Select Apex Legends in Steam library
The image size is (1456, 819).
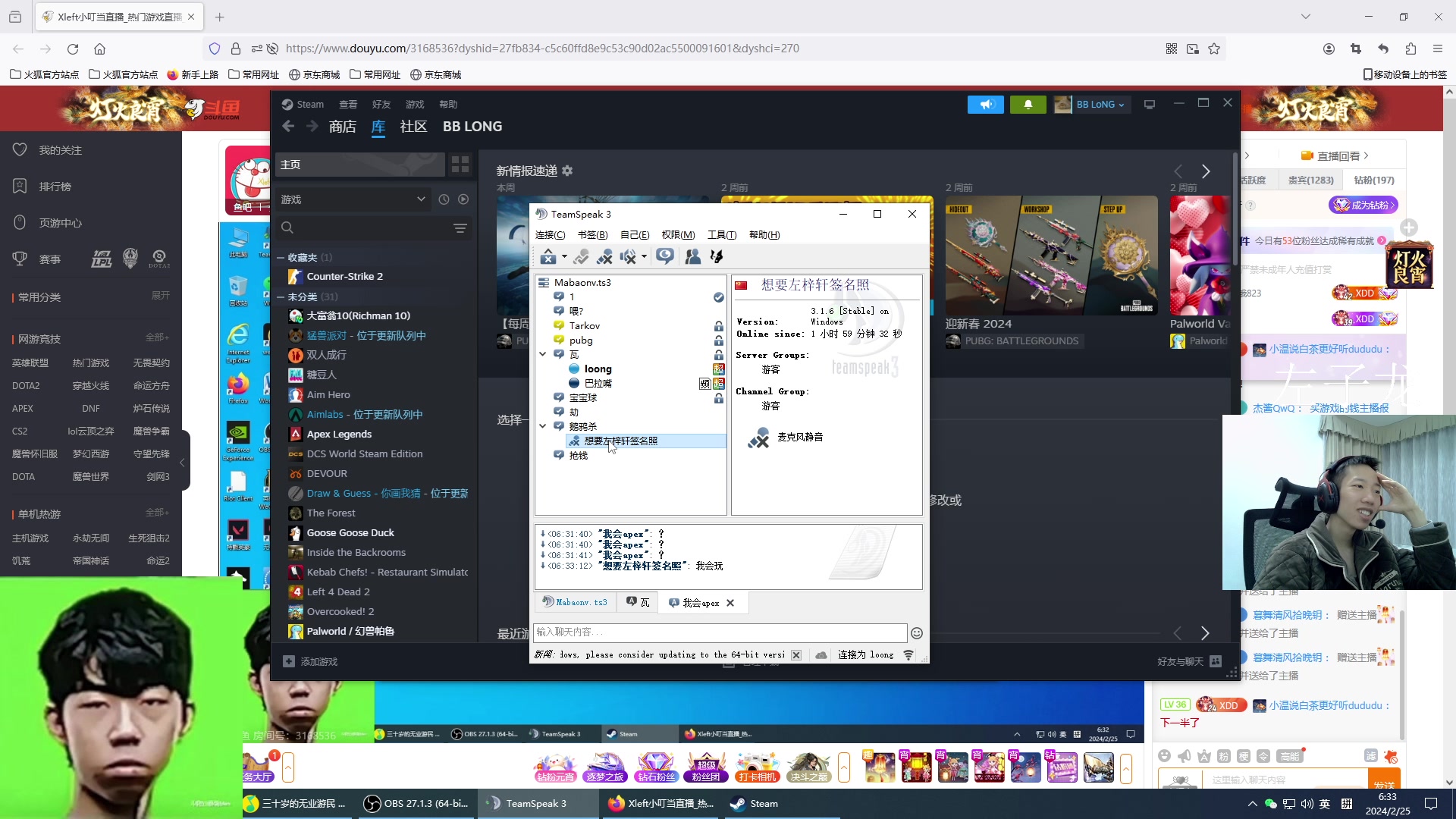coord(339,435)
